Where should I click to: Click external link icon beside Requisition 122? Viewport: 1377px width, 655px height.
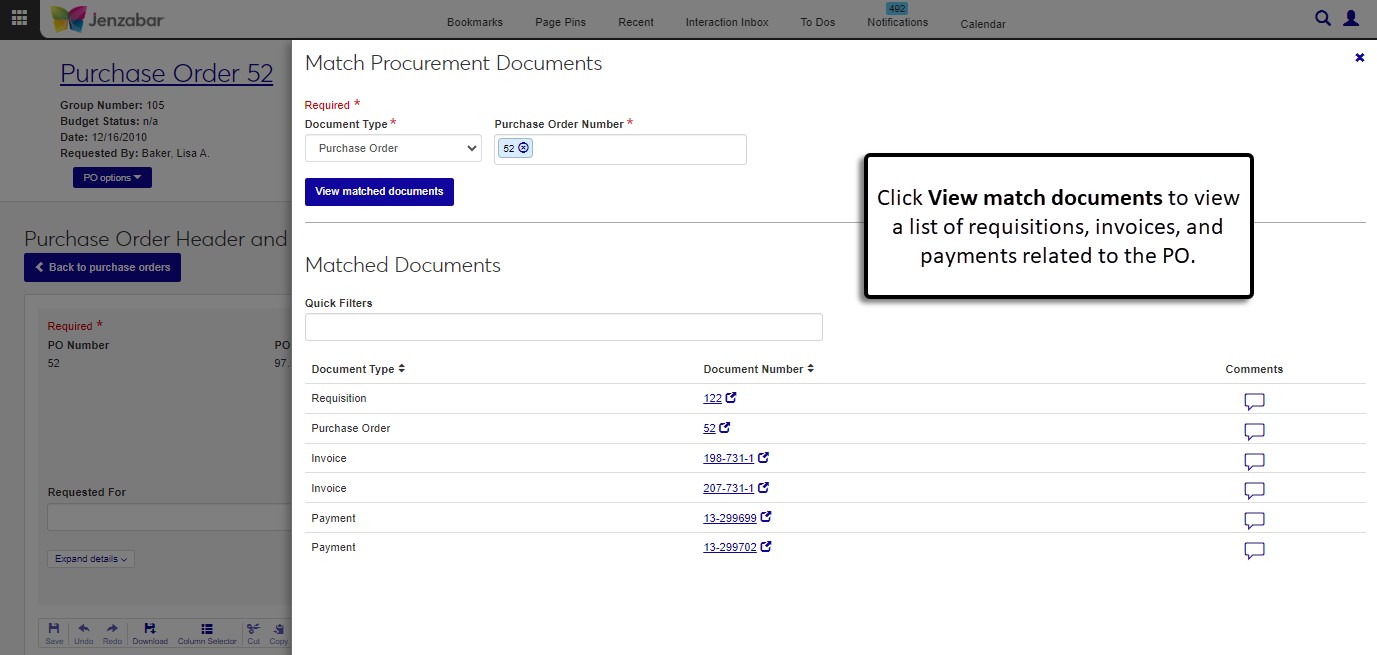click(x=731, y=398)
